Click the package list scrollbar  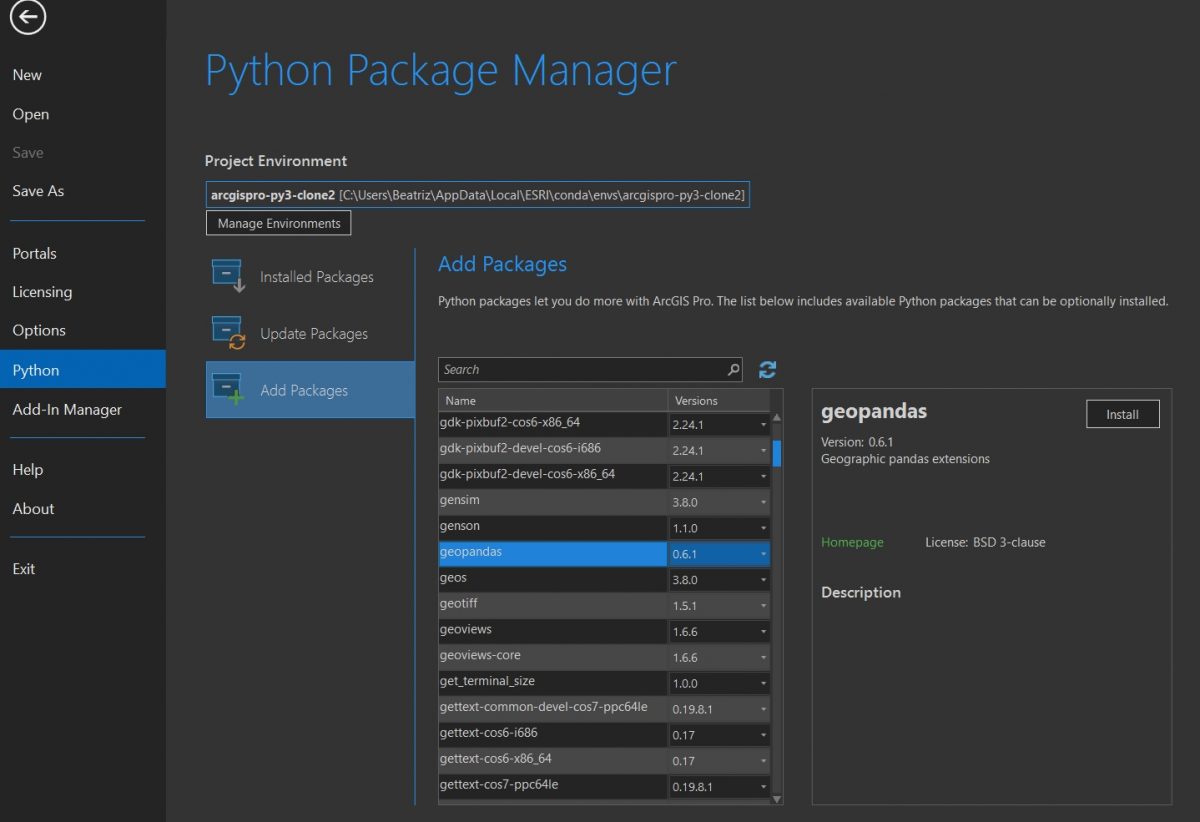(x=779, y=453)
